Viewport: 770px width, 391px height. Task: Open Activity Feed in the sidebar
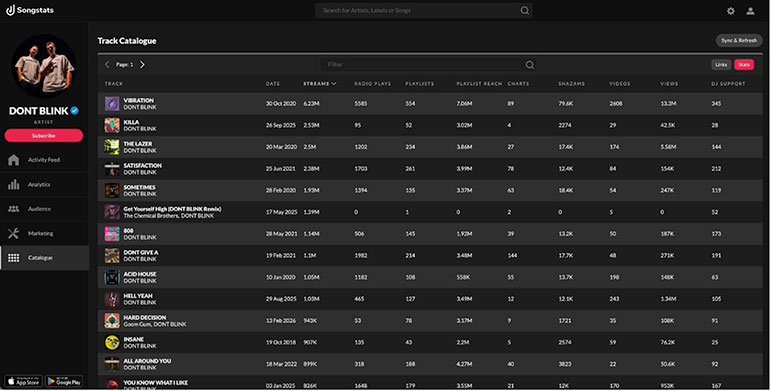pyautogui.click(x=44, y=160)
